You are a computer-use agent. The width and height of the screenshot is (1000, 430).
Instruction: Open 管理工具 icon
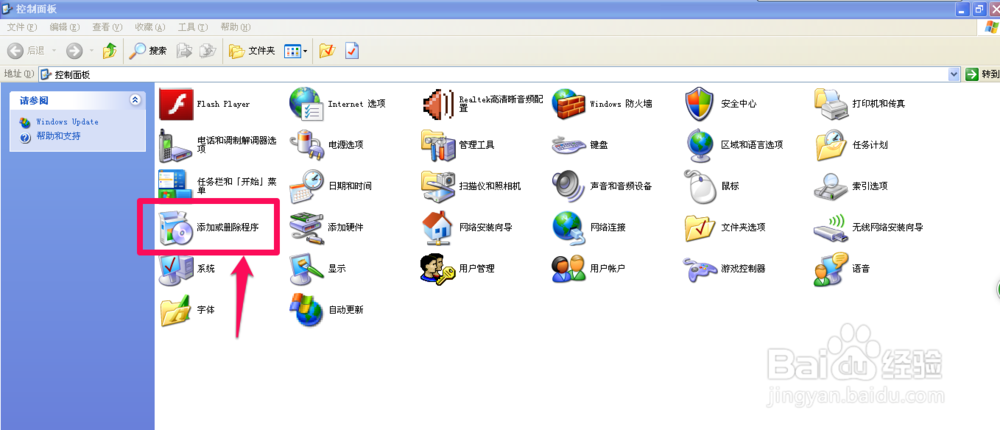pos(438,145)
